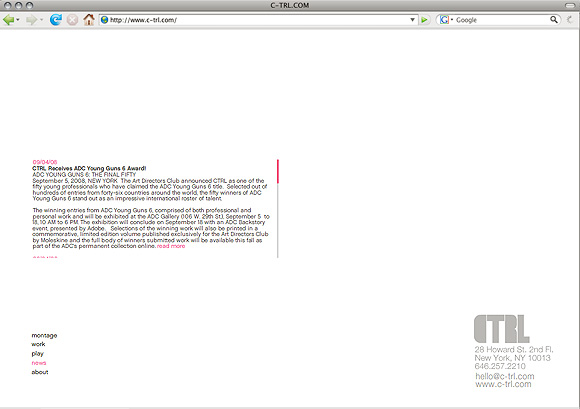Open the Forward button history dropdown arrow
The image size is (580, 409).
coord(41,20)
